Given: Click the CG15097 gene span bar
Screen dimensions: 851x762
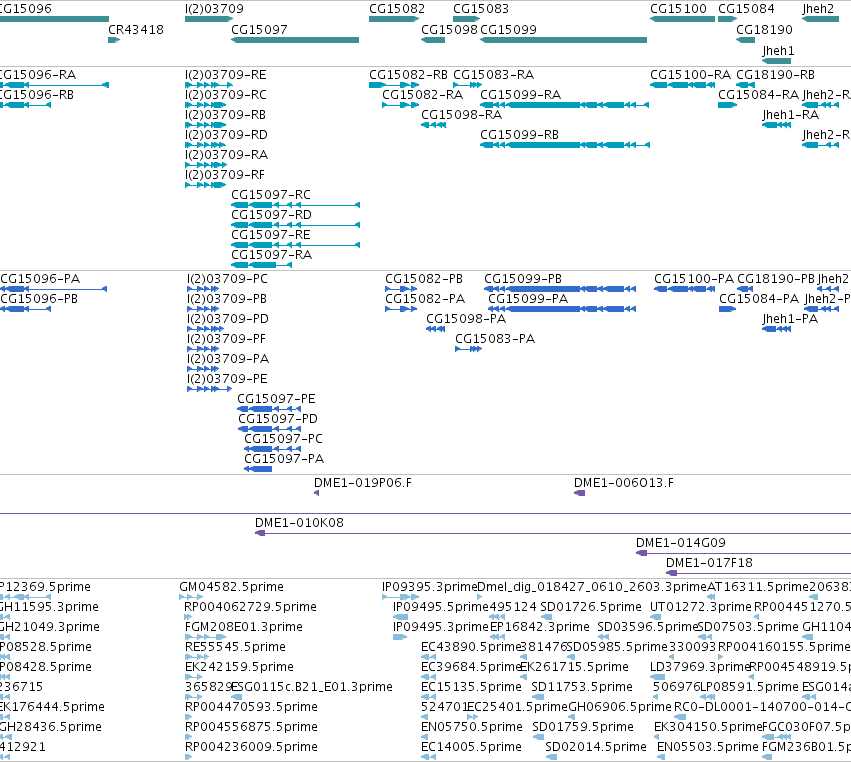Looking at the screenshot, I should [x=295, y=40].
